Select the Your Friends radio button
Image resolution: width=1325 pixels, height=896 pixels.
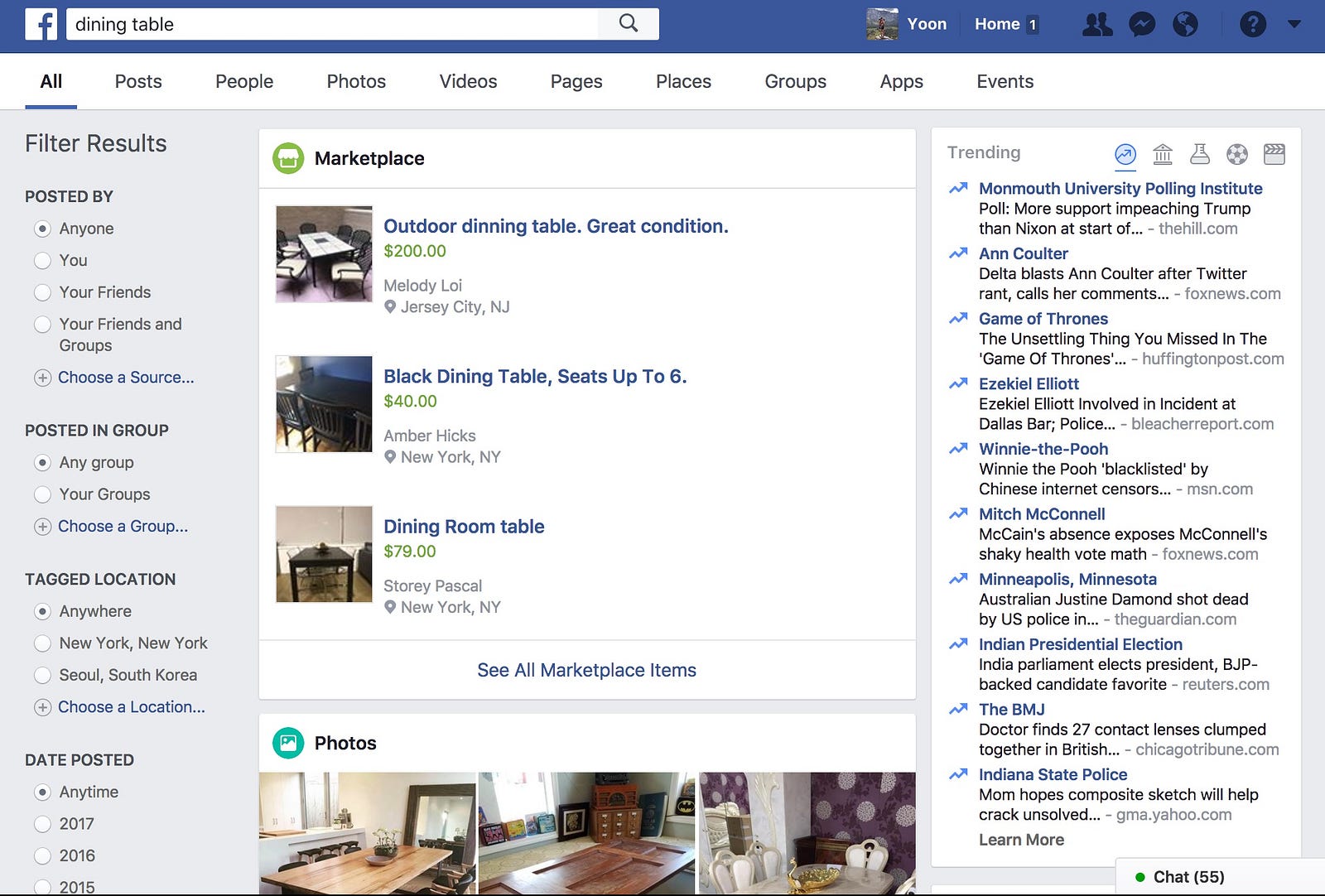[42, 292]
